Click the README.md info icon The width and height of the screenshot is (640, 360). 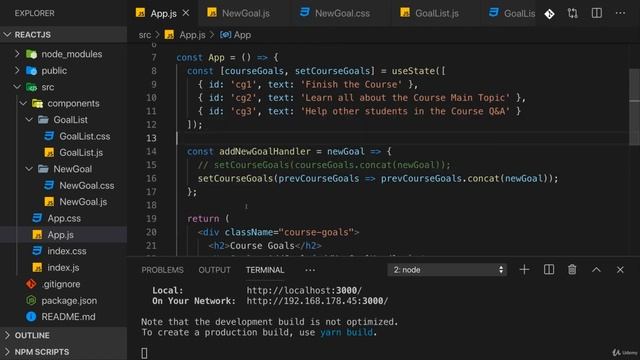pos(31,317)
